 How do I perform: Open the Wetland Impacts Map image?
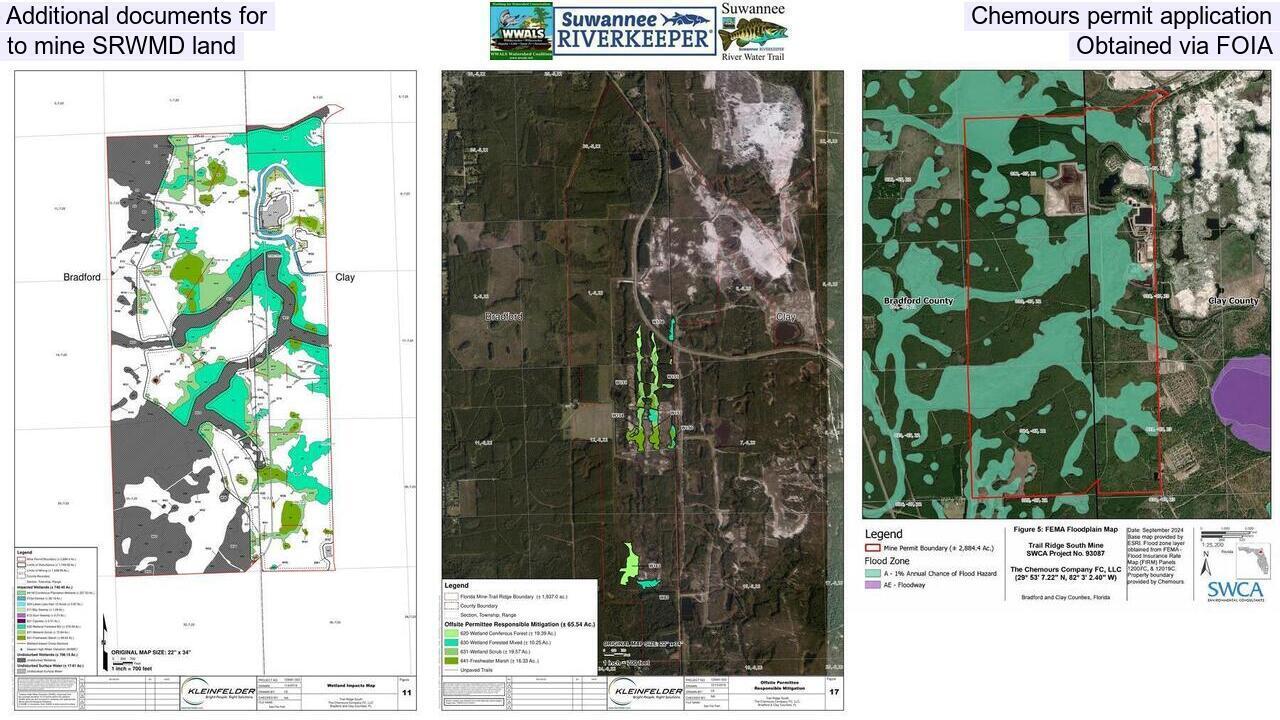[x=215, y=390]
